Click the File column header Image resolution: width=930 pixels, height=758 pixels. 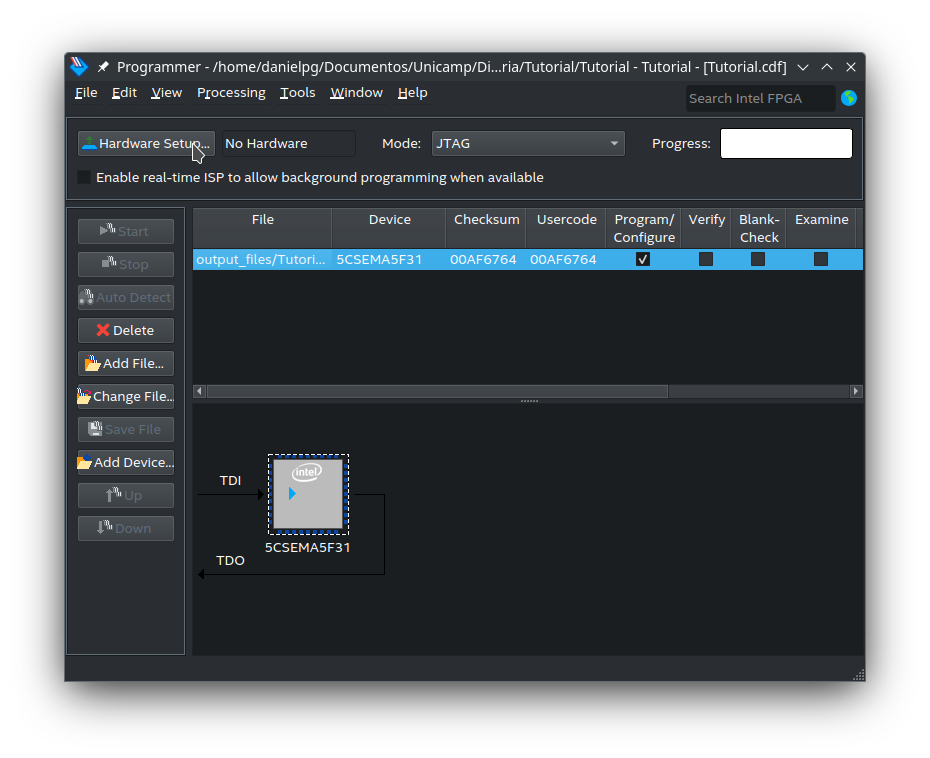tap(262, 228)
